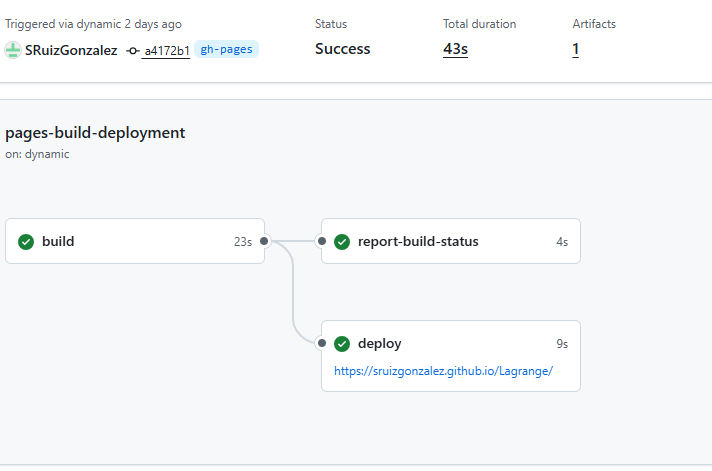Click the green checkmark on build job
Image resolution: width=712 pixels, height=471 pixels.
tap(26, 241)
